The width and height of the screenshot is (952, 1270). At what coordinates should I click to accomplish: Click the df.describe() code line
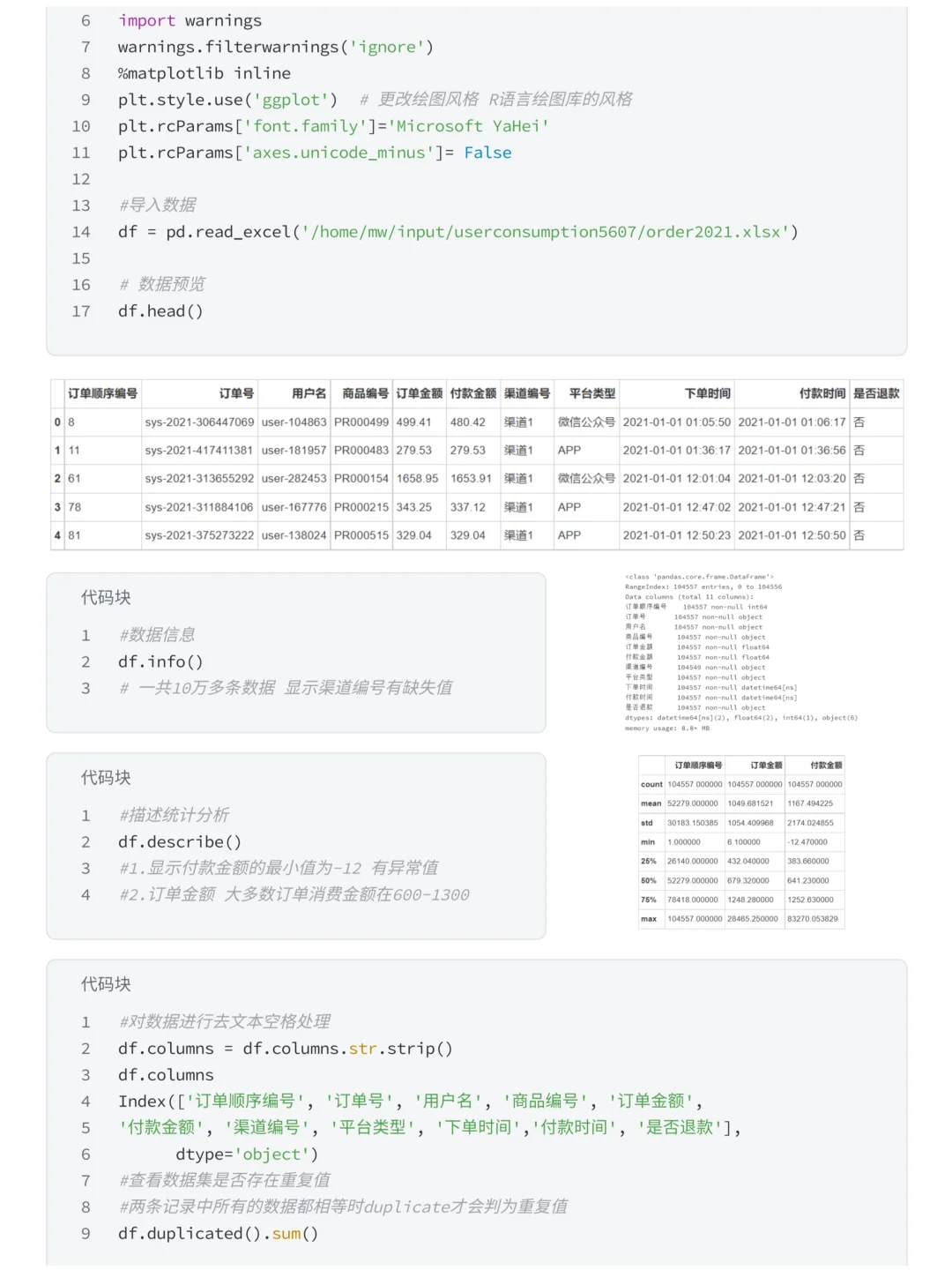tap(180, 842)
